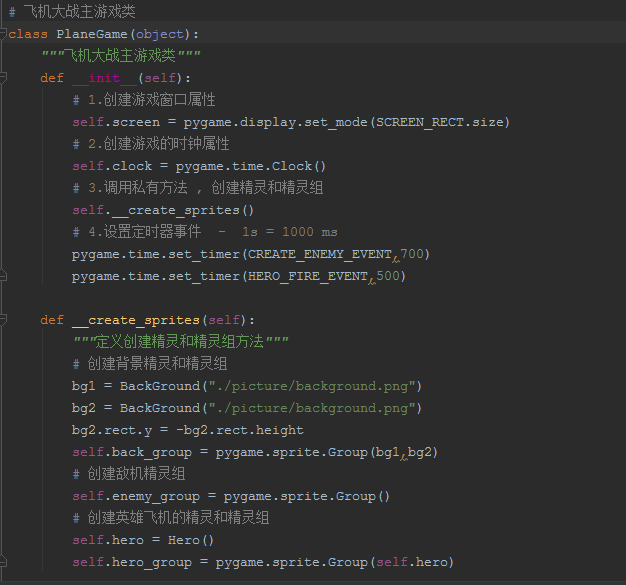
Task: Click the background.png string on bg1 line
Action: [312, 386]
